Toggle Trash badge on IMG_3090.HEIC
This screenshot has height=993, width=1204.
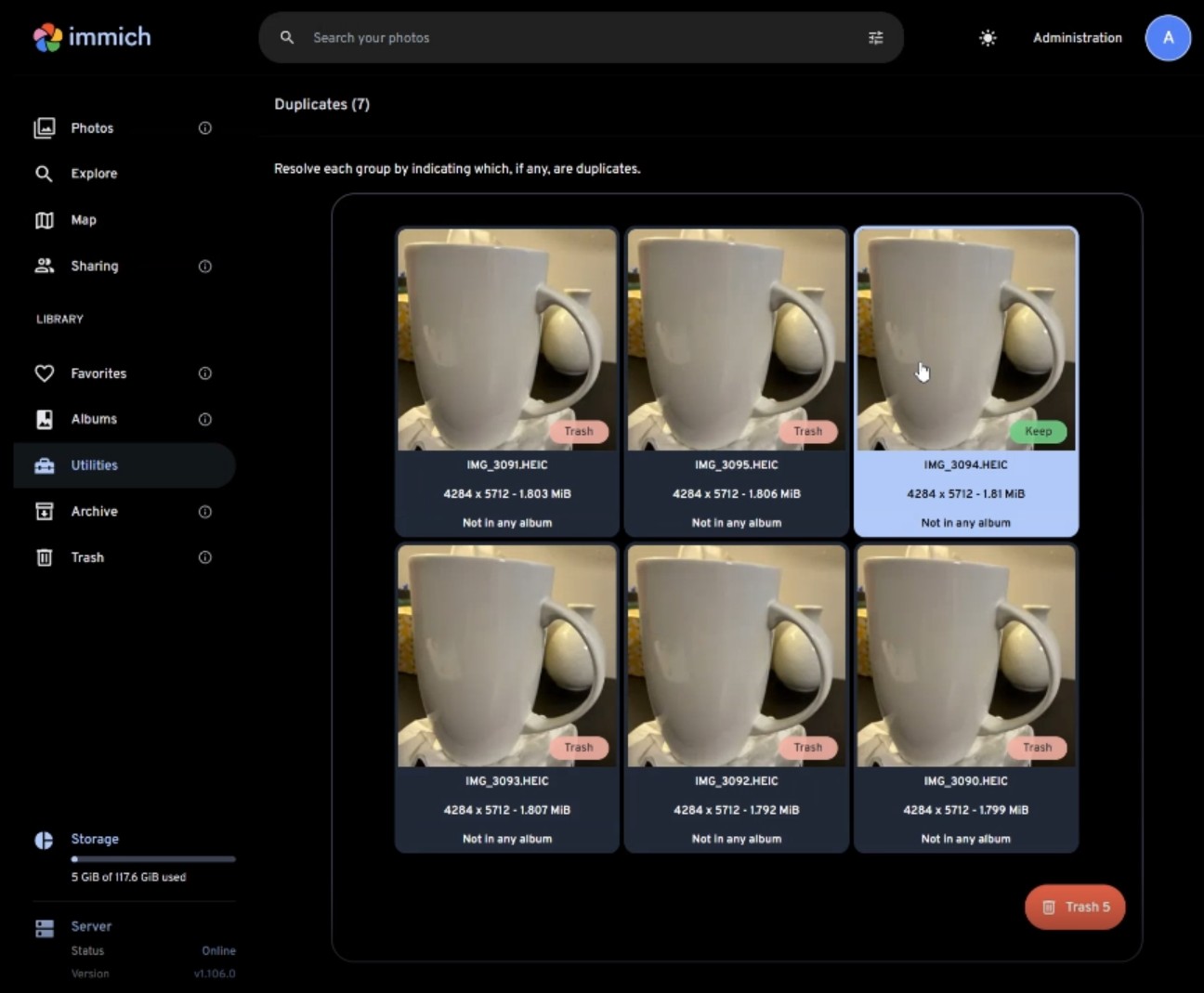point(1038,747)
